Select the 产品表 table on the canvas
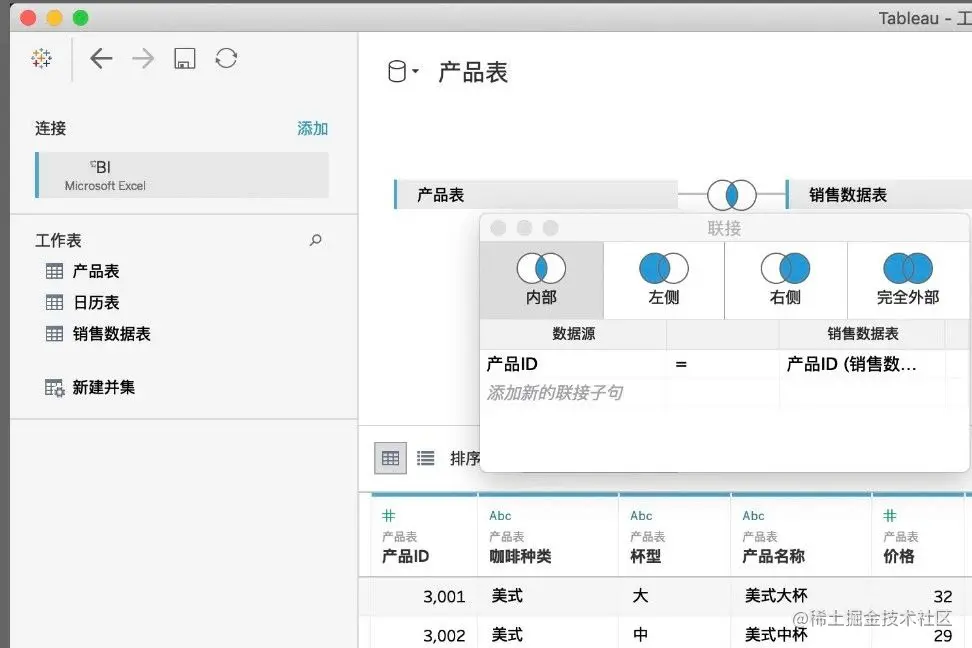Viewport: 972px width, 648px height. 536,195
